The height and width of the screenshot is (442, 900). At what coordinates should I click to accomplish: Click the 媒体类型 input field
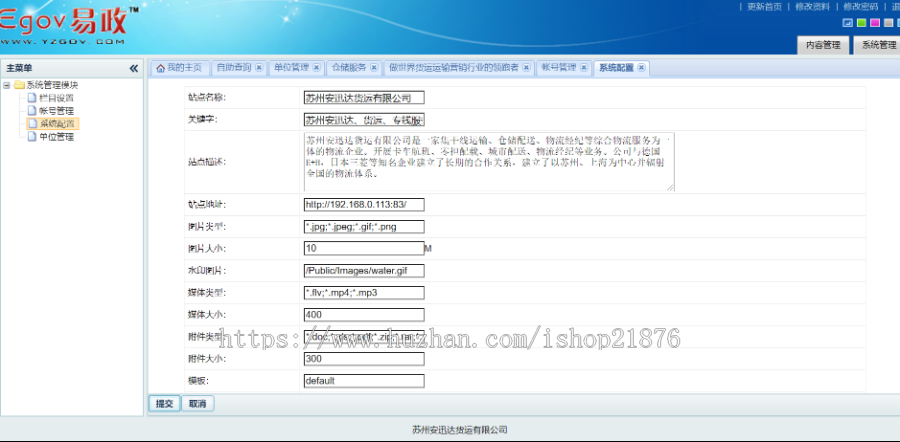click(364, 293)
